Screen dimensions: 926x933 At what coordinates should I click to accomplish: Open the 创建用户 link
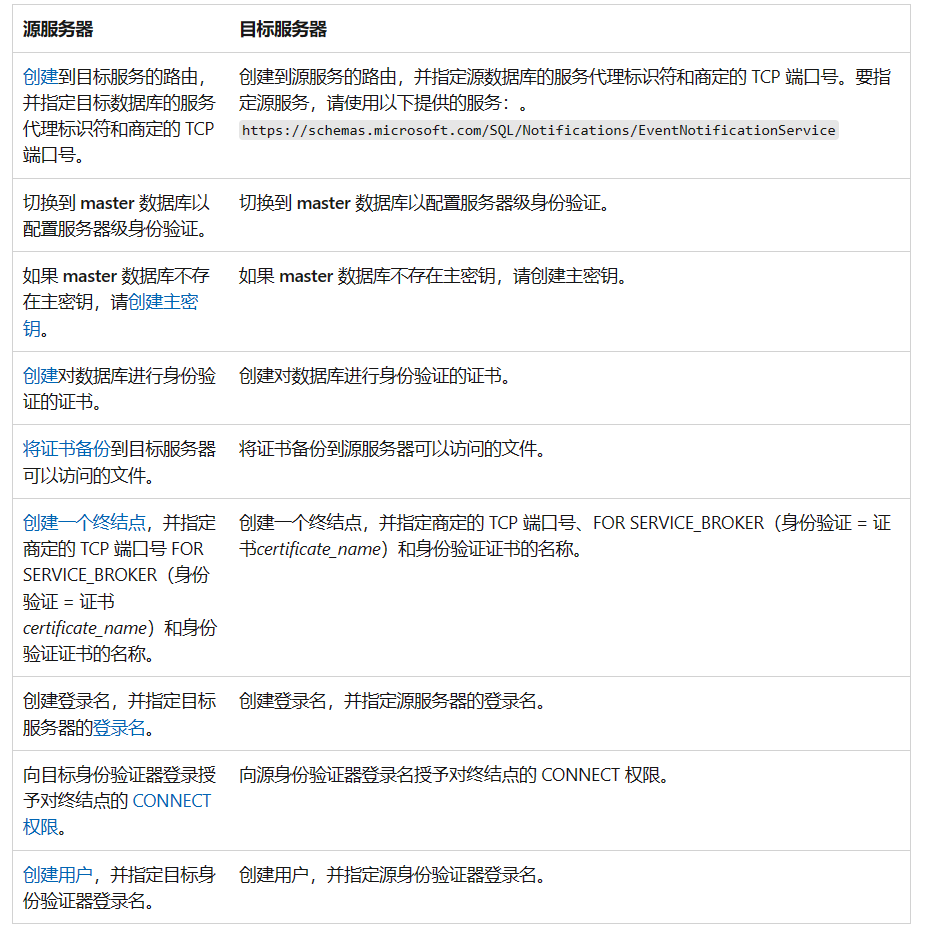click(x=58, y=875)
